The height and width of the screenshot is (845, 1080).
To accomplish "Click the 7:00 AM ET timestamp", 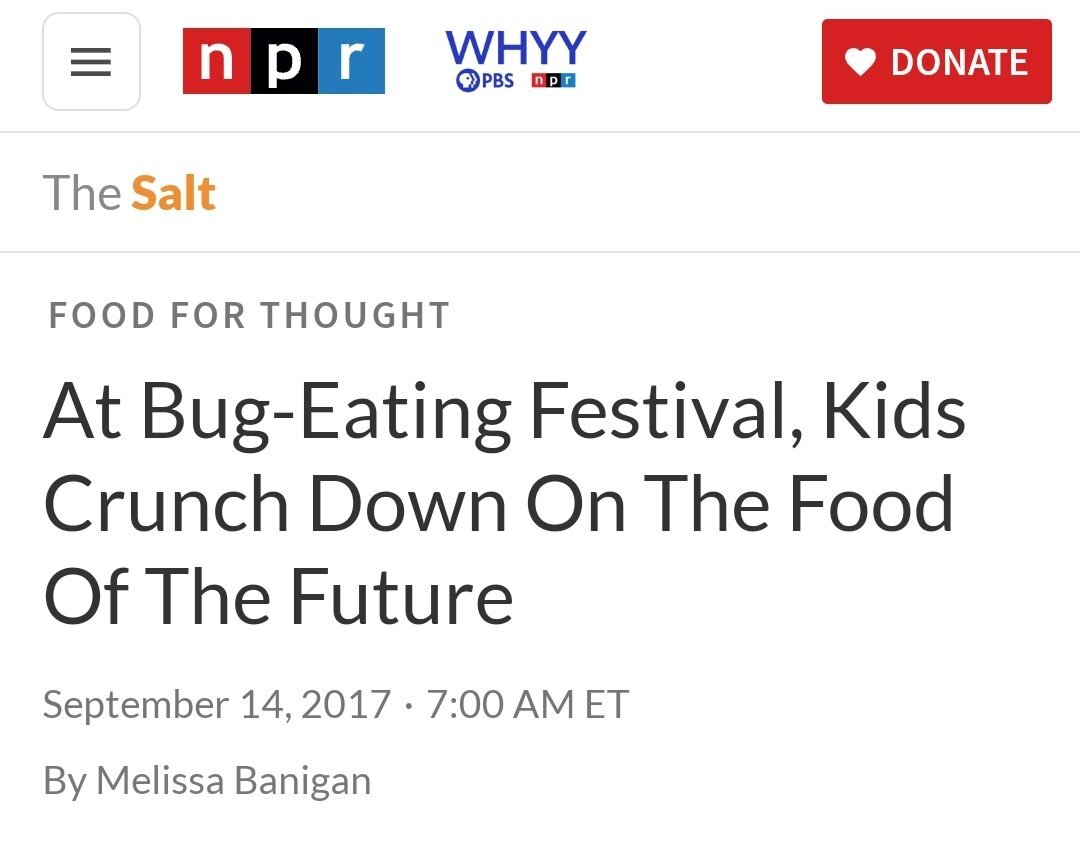I will (528, 705).
